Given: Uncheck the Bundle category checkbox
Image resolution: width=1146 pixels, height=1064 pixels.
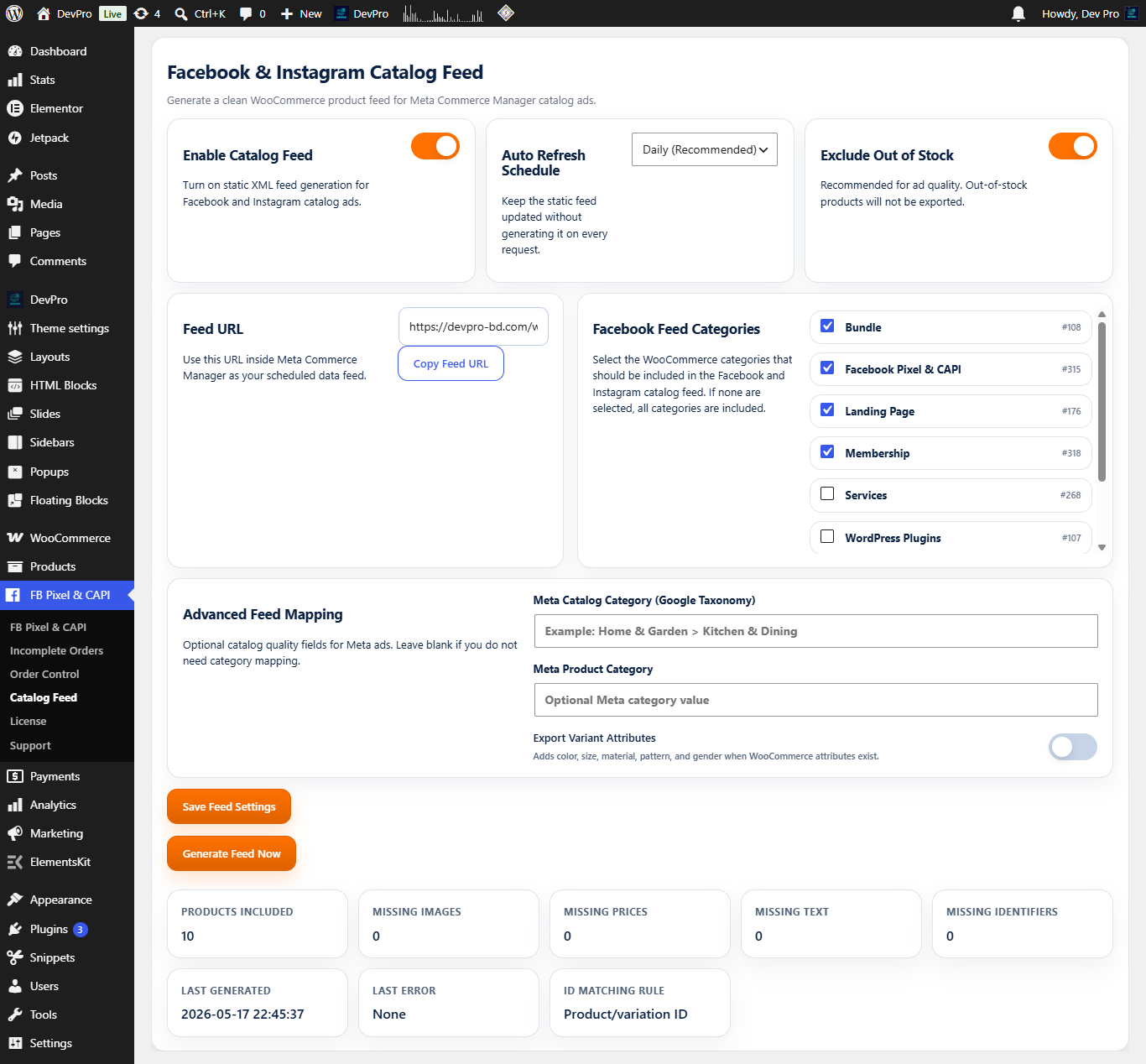Looking at the screenshot, I should point(827,326).
